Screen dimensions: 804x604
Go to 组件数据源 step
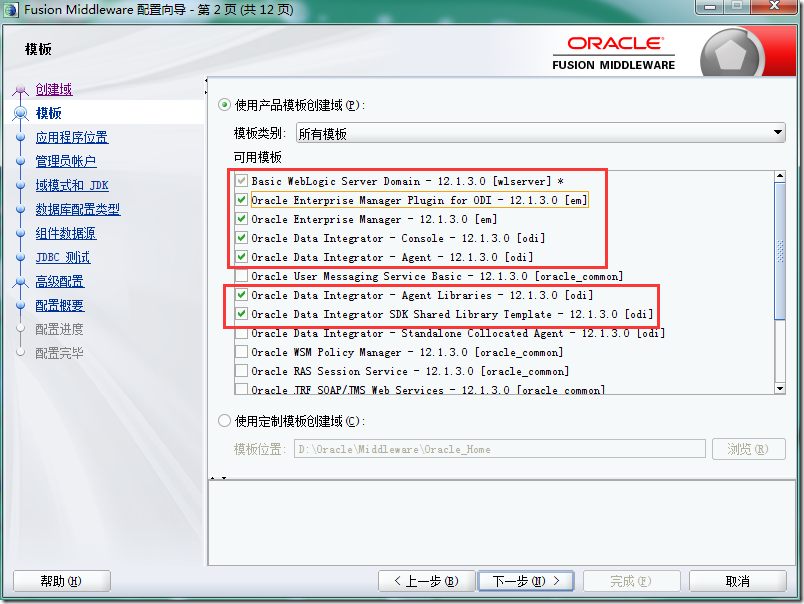click(x=66, y=233)
